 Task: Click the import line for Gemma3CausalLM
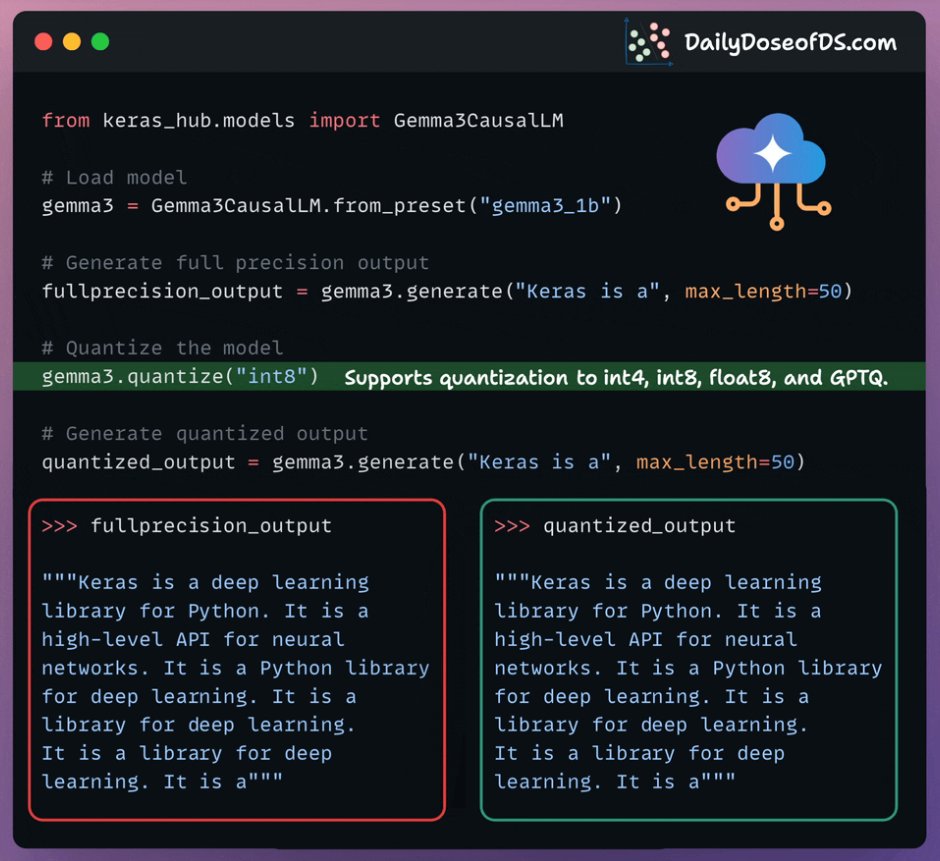303,121
